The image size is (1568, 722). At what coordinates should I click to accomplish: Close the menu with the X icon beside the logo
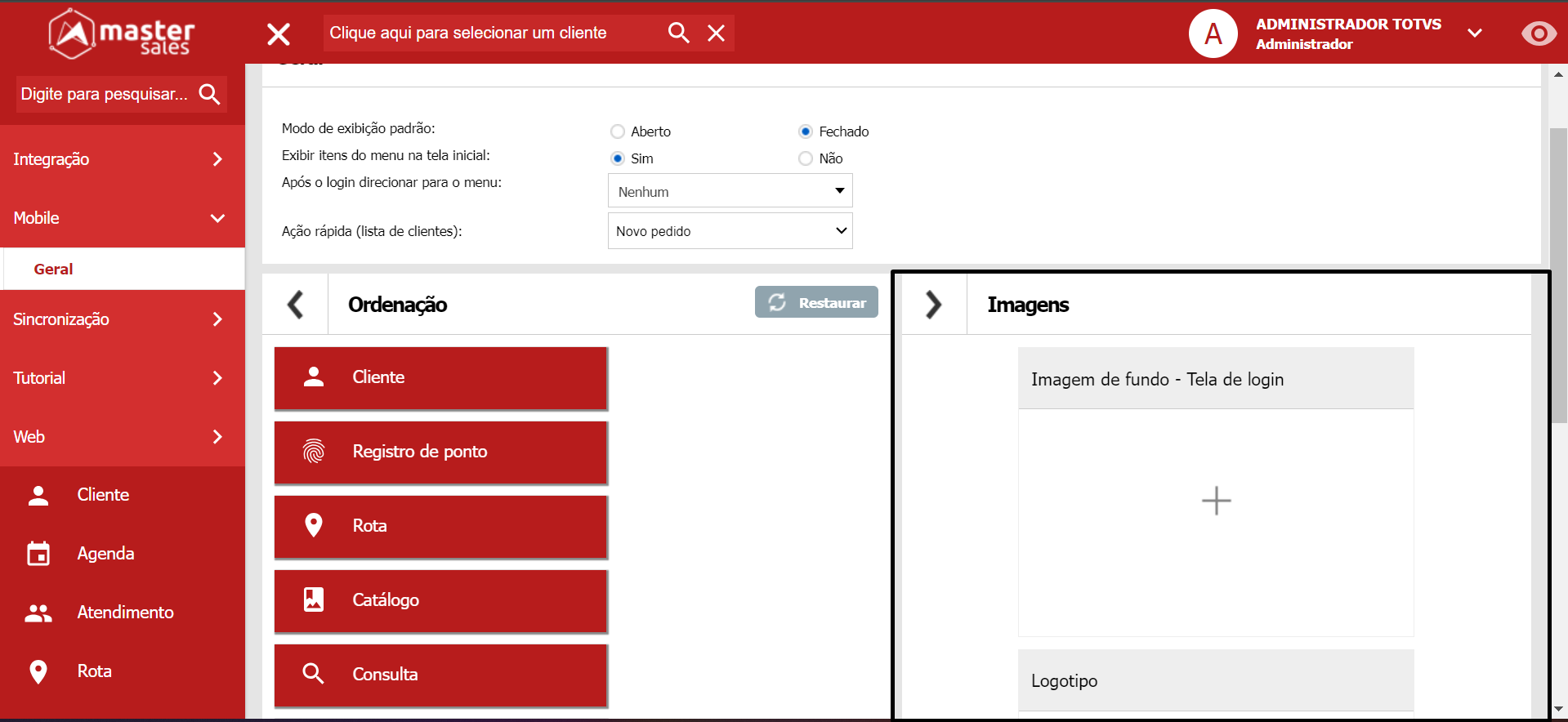[279, 33]
